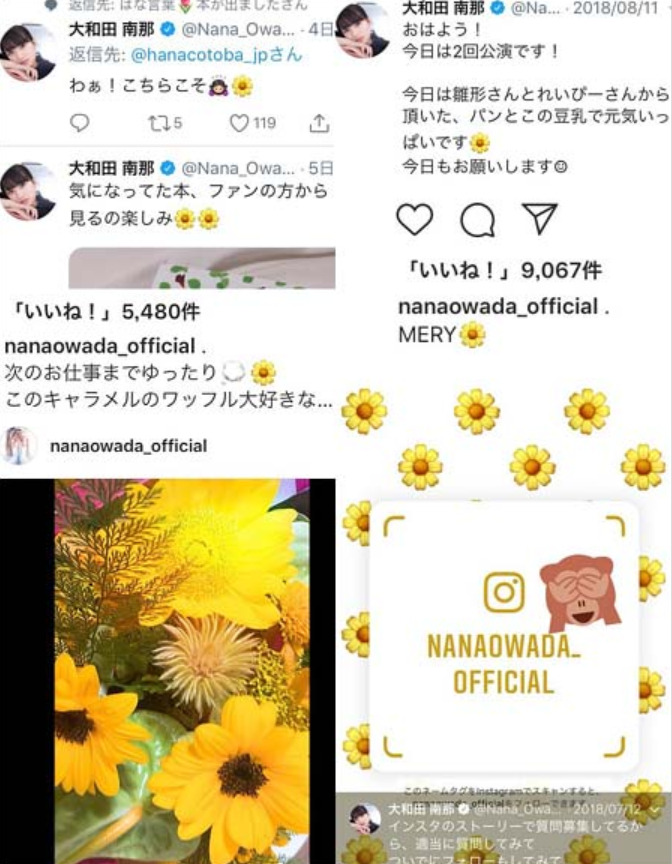Viewport: 672px width, 864px height.
Task: Open Instagram comment bubble icon
Action: click(x=478, y=220)
